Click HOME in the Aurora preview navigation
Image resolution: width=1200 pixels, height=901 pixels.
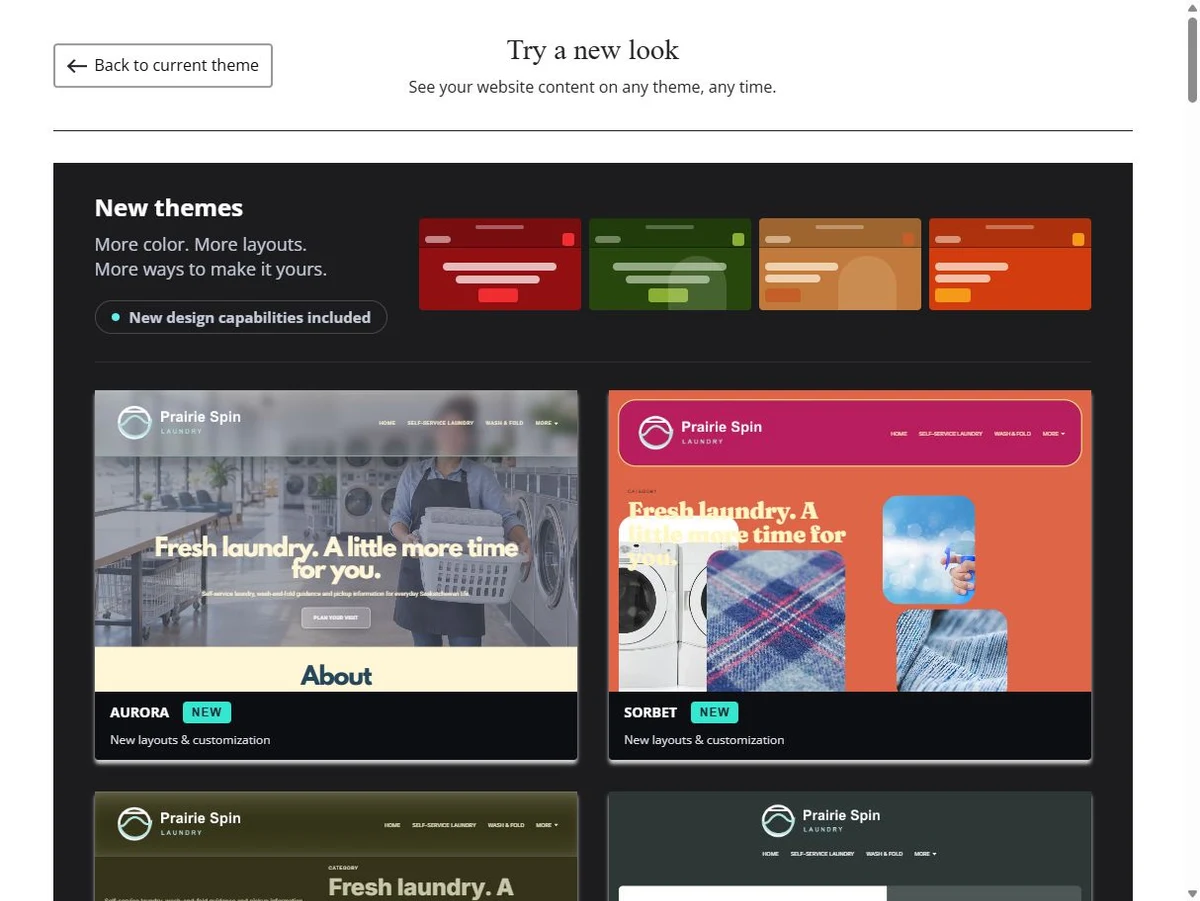387,423
